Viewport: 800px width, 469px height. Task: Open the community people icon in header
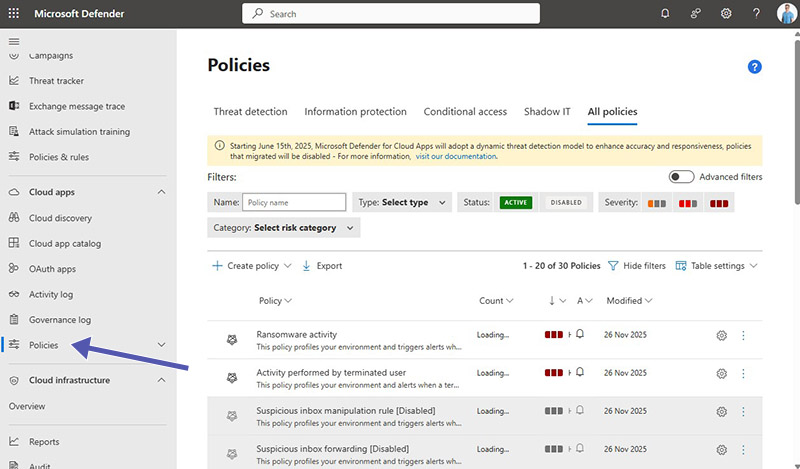click(x=695, y=13)
